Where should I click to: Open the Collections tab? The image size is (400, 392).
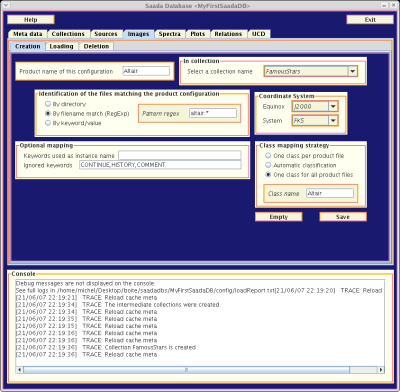click(68, 34)
